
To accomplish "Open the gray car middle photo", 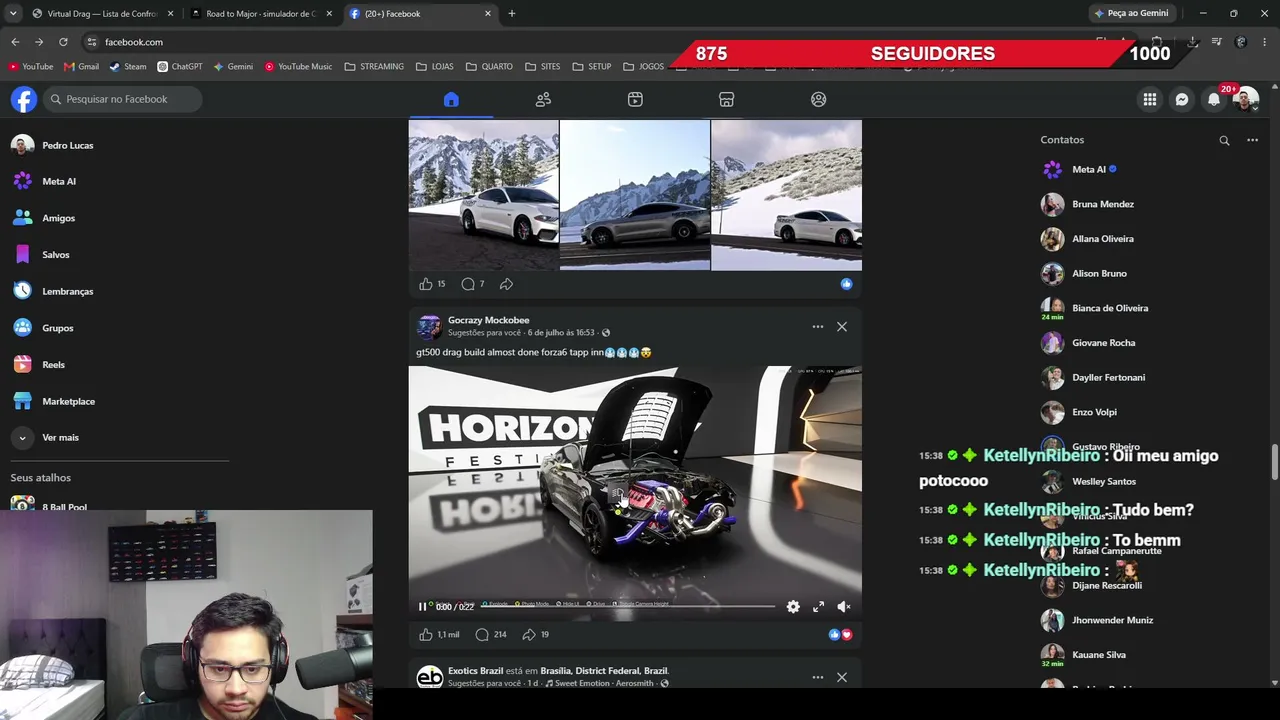I will [x=635, y=195].
